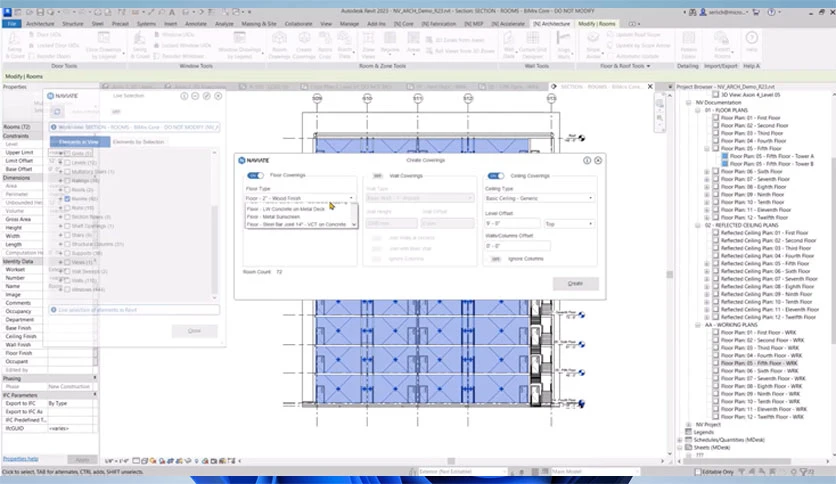Open the Properties help link
Image resolution: width=836 pixels, height=484 pixels.
(x=20, y=459)
